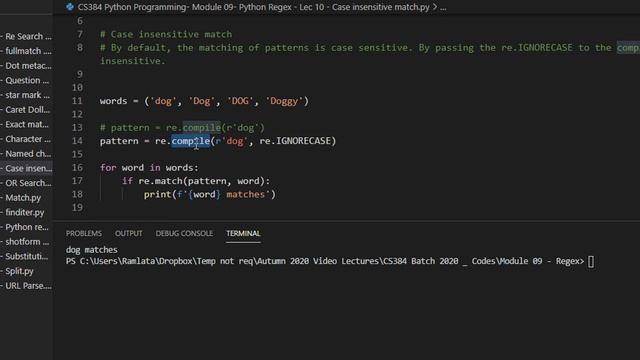The width and height of the screenshot is (640, 360).
Task: Click line number 19 in the gutter
Action: pos(77,208)
